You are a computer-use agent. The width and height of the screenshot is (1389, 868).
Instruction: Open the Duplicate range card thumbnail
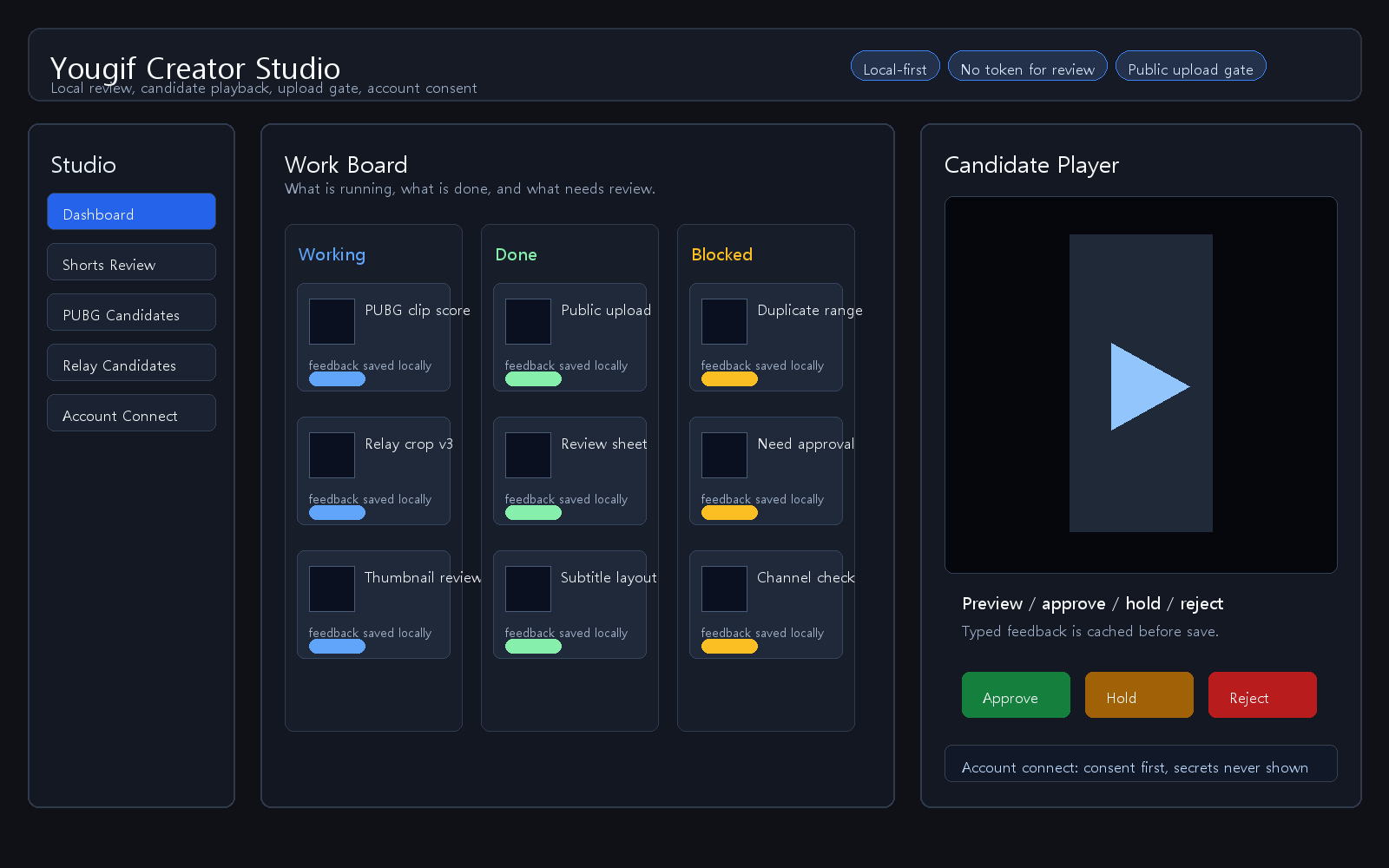click(724, 321)
